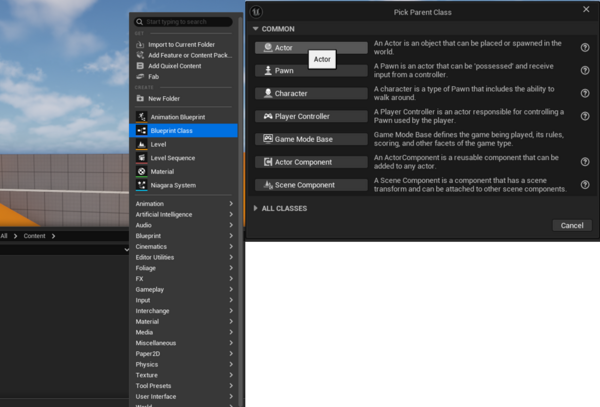
Task: Open the Cinematics submenu
Action: coord(184,247)
